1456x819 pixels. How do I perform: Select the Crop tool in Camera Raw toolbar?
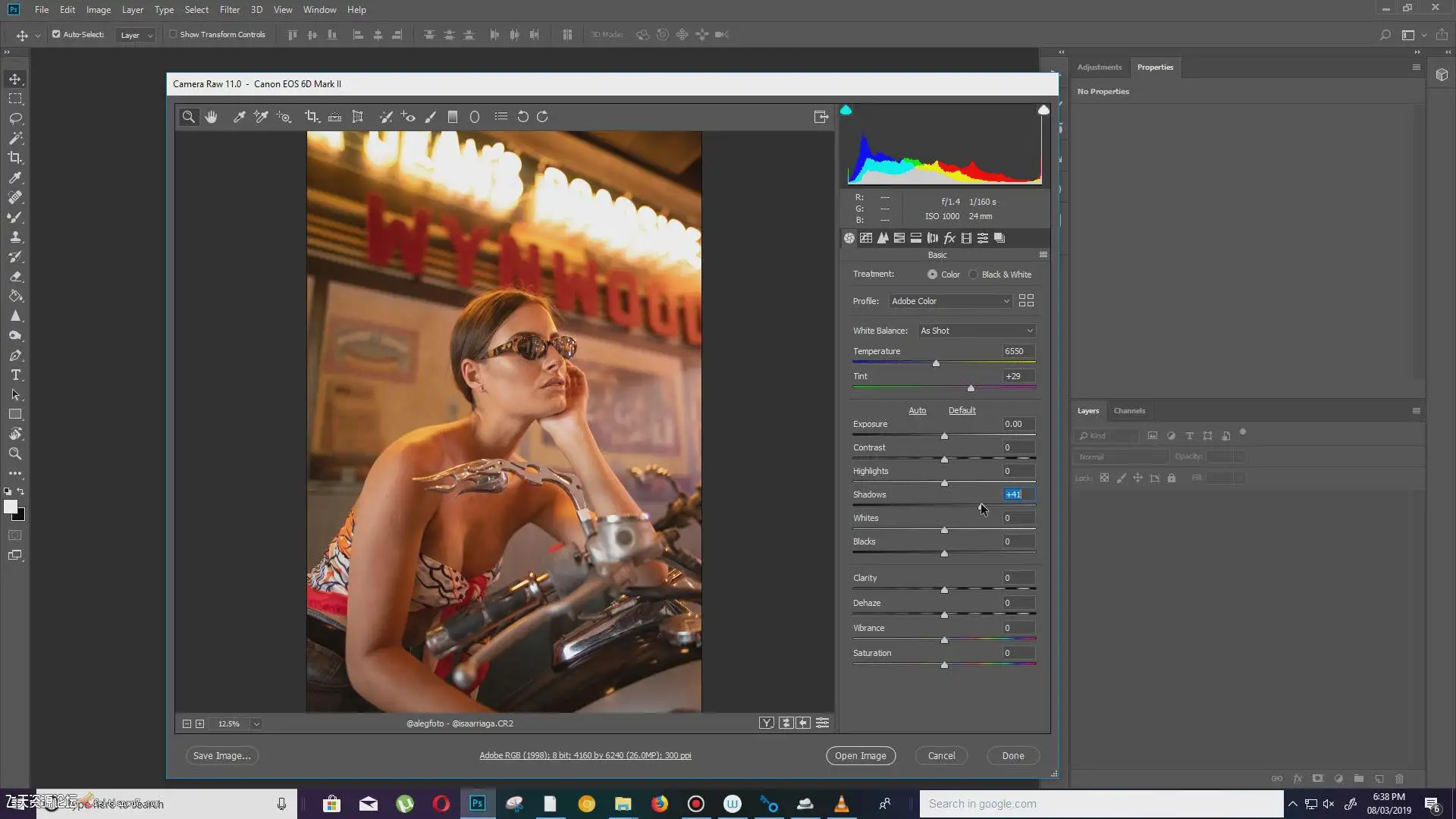tap(311, 117)
